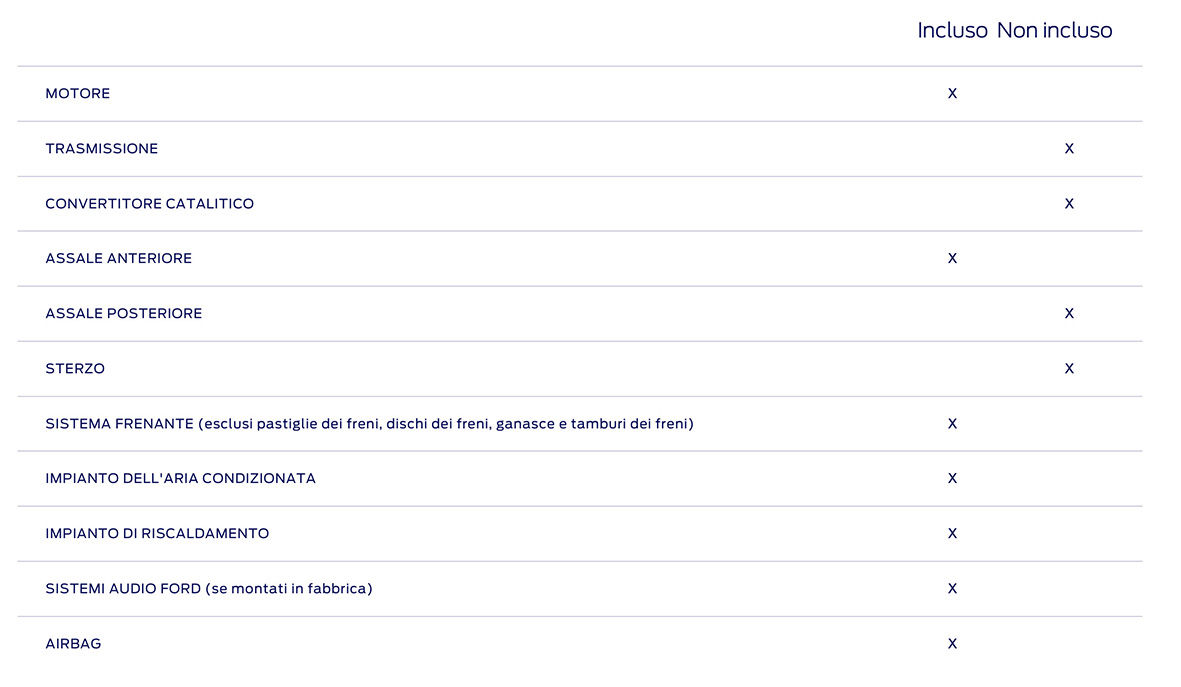This screenshot has height=687, width=1181.
Task: Select the MOTORE row label
Action: click(x=78, y=94)
